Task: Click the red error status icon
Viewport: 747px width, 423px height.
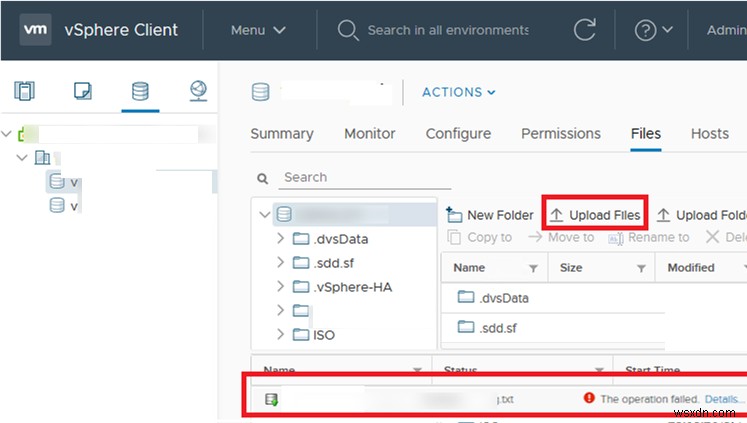Action: (x=589, y=398)
